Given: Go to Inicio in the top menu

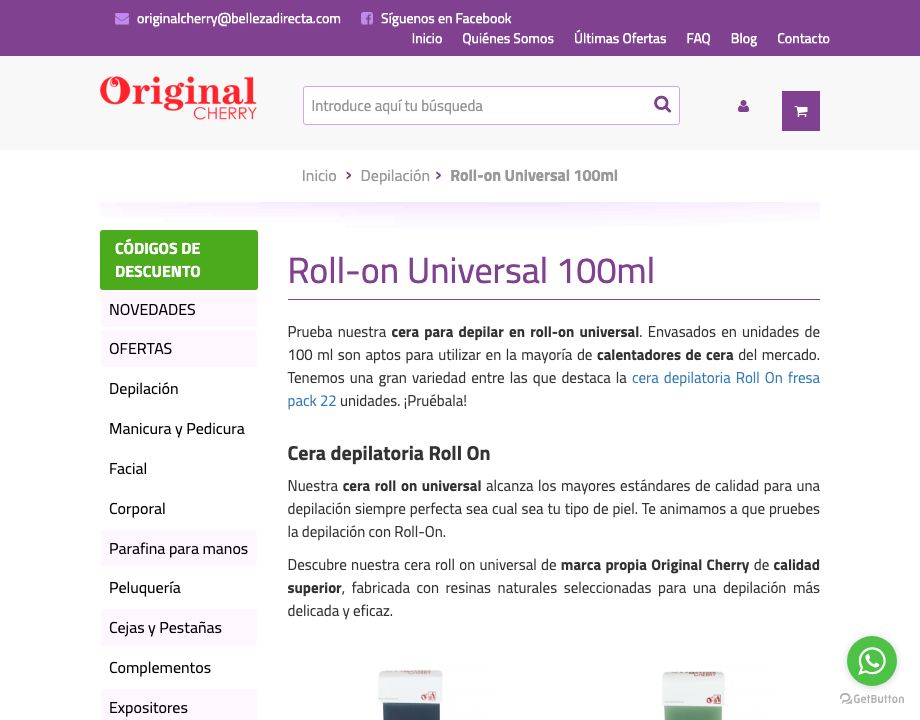Looking at the screenshot, I should 427,39.
